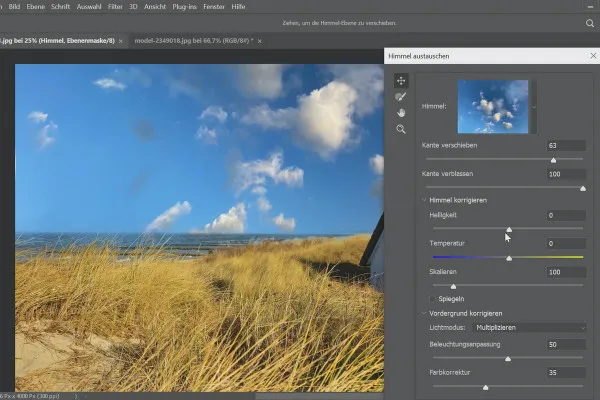Open the Fenster menu

(214, 7)
